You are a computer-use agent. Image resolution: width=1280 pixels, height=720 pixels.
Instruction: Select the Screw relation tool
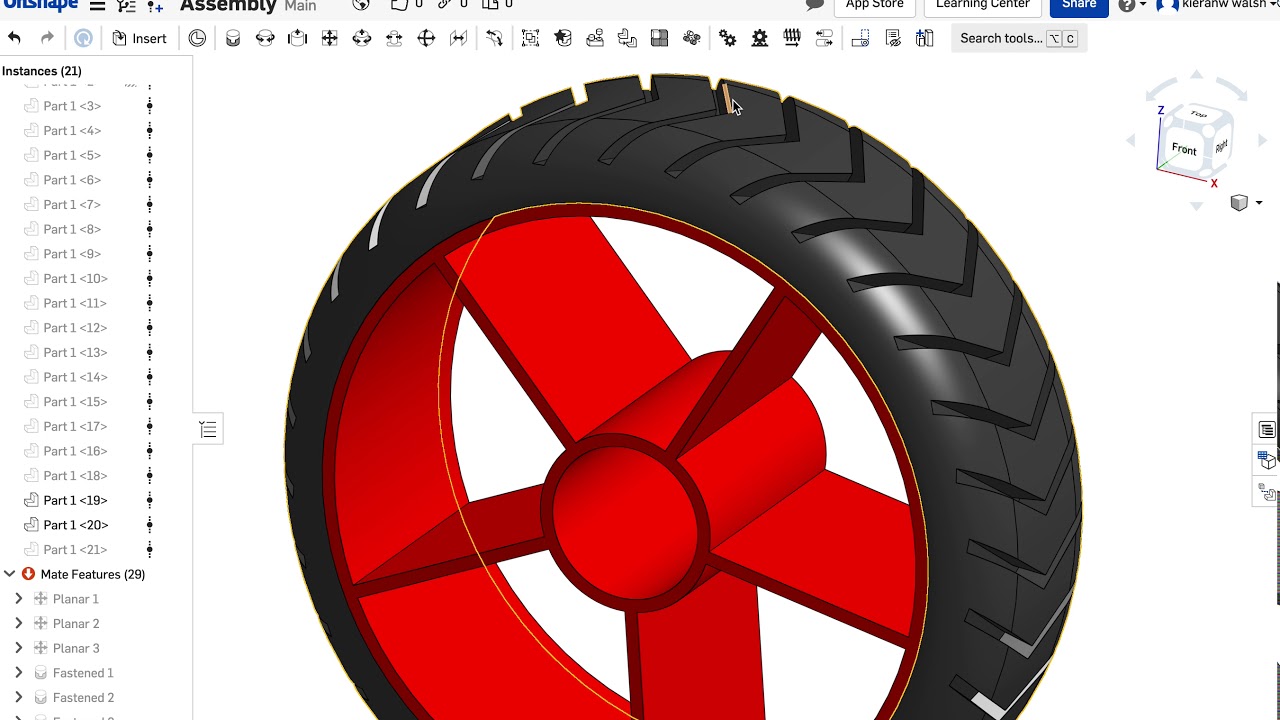[792, 38]
